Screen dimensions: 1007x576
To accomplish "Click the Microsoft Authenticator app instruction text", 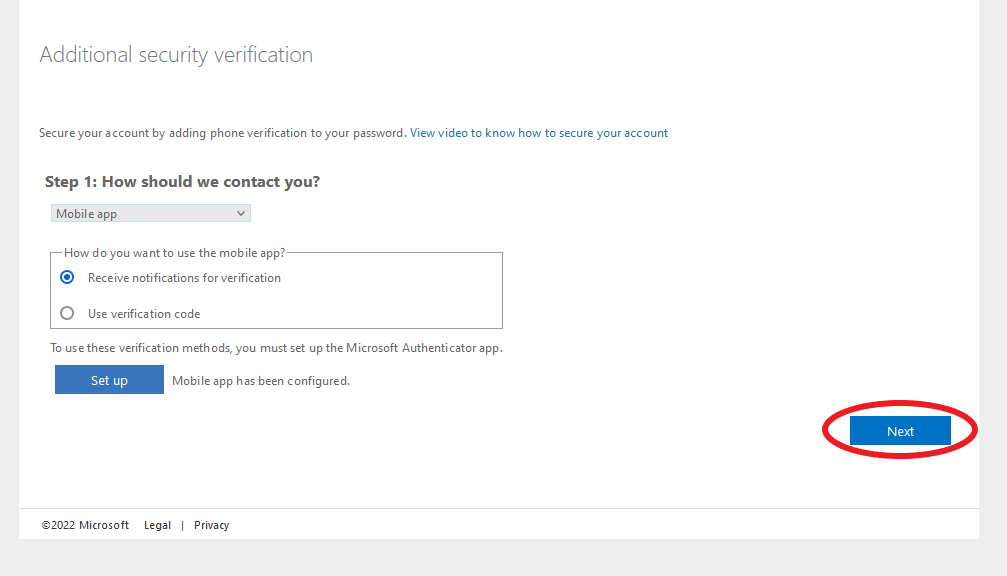I will click(x=276, y=348).
